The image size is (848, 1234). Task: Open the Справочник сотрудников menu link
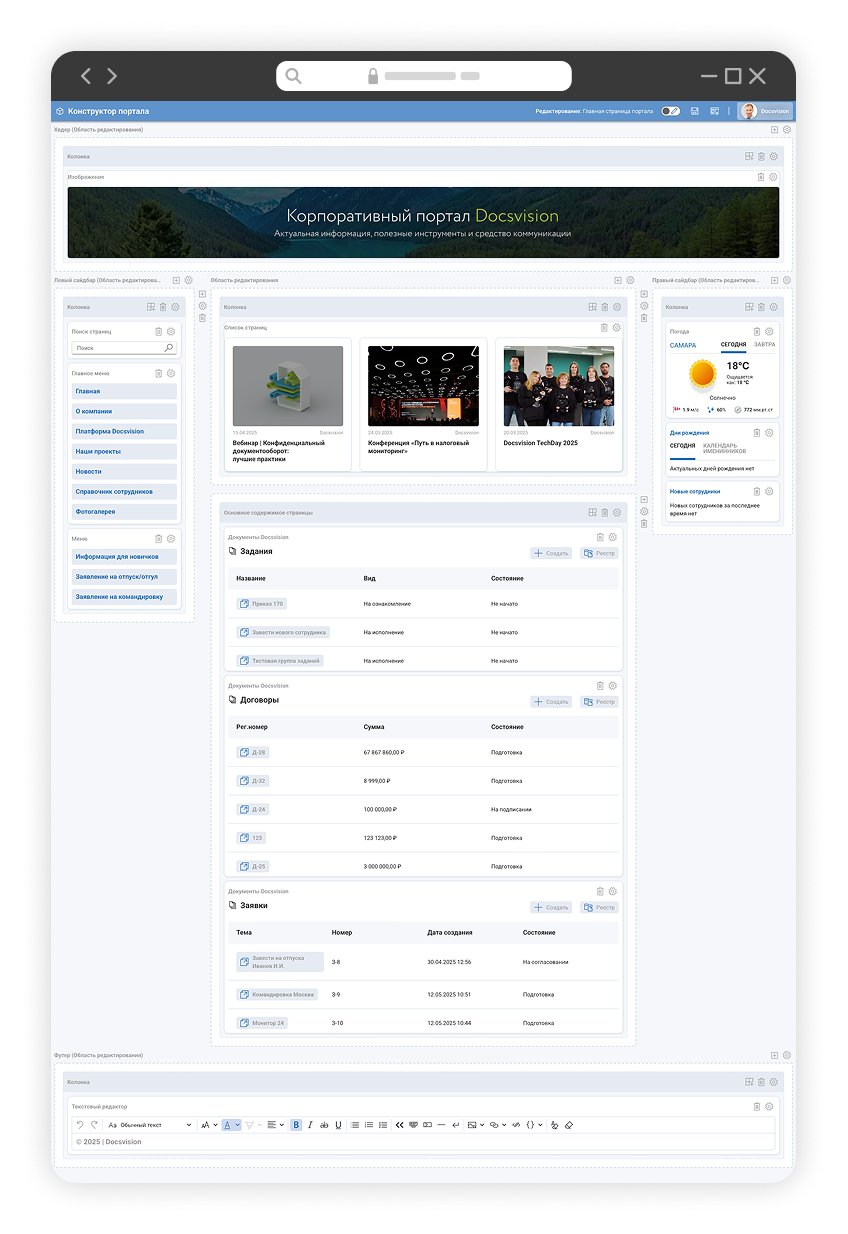114,492
